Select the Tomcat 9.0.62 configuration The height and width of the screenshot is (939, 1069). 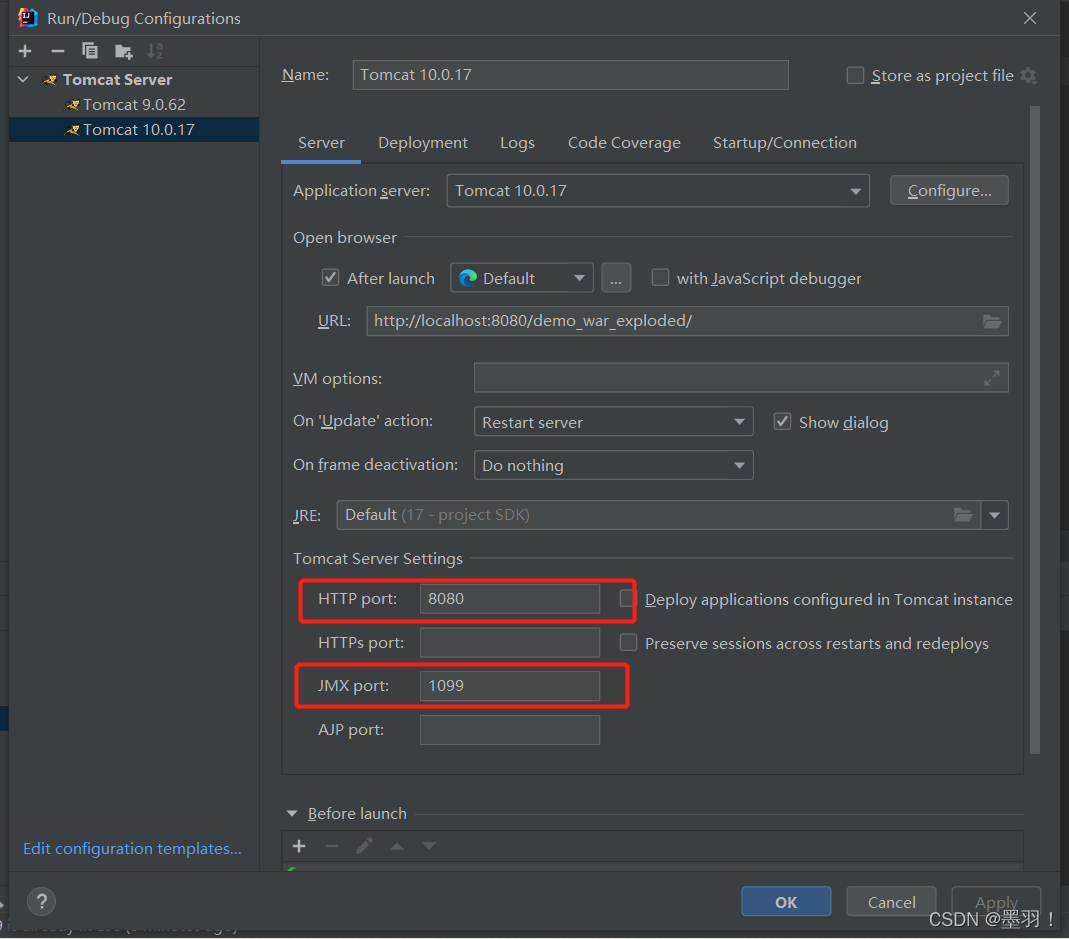coord(134,104)
